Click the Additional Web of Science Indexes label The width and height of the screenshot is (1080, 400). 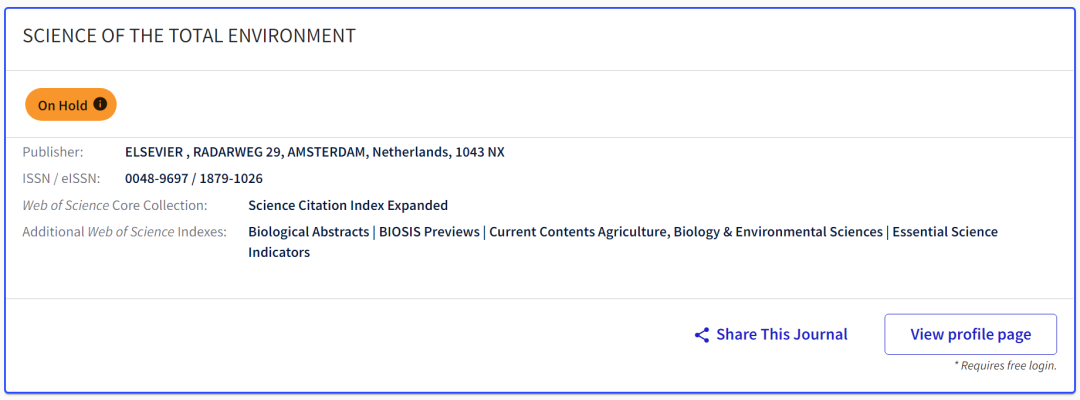point(125,232)
